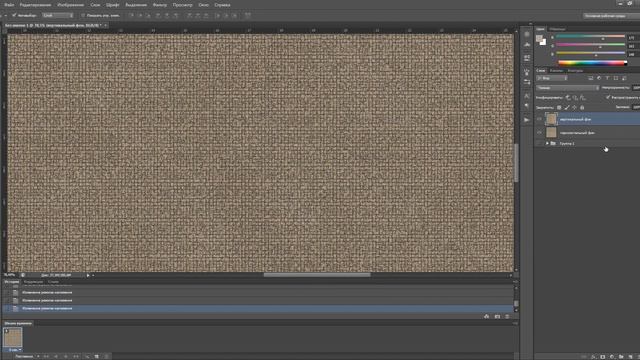Filter layers by adjustment layers icon
The width and height of the screenshot is (640, 360).
(599, 78)
